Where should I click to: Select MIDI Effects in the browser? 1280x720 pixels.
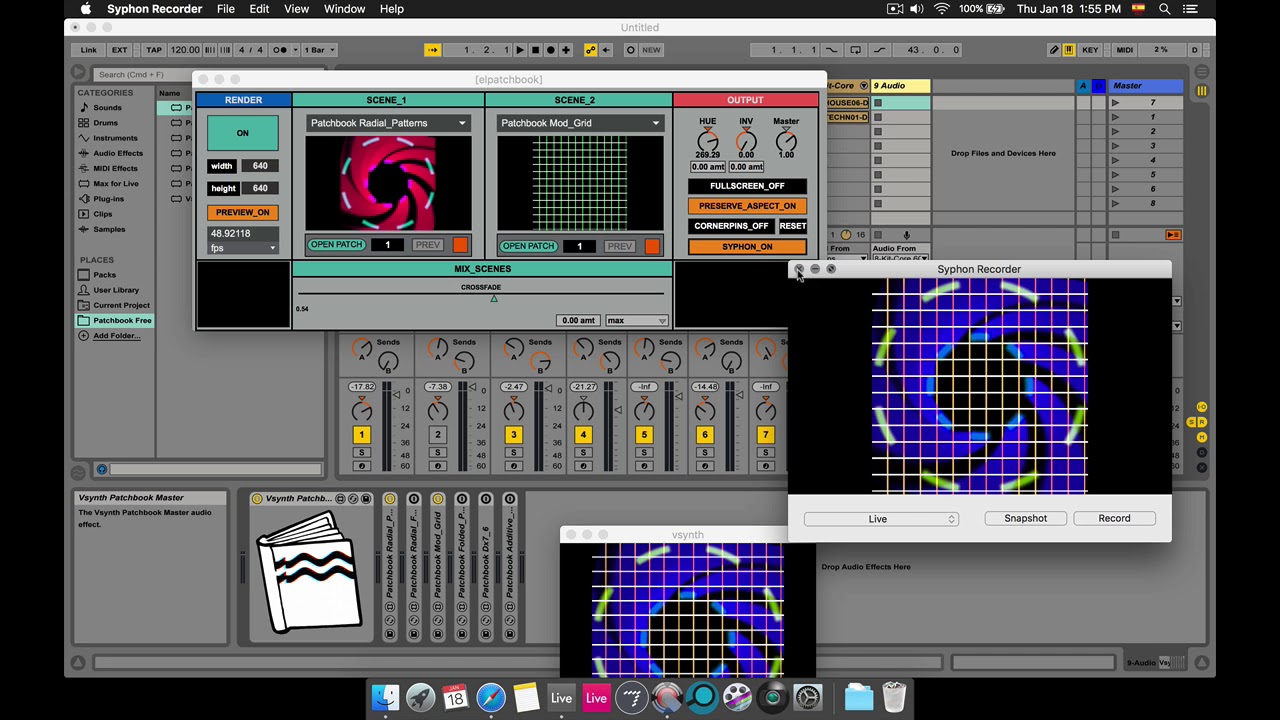tap(115, 168)
